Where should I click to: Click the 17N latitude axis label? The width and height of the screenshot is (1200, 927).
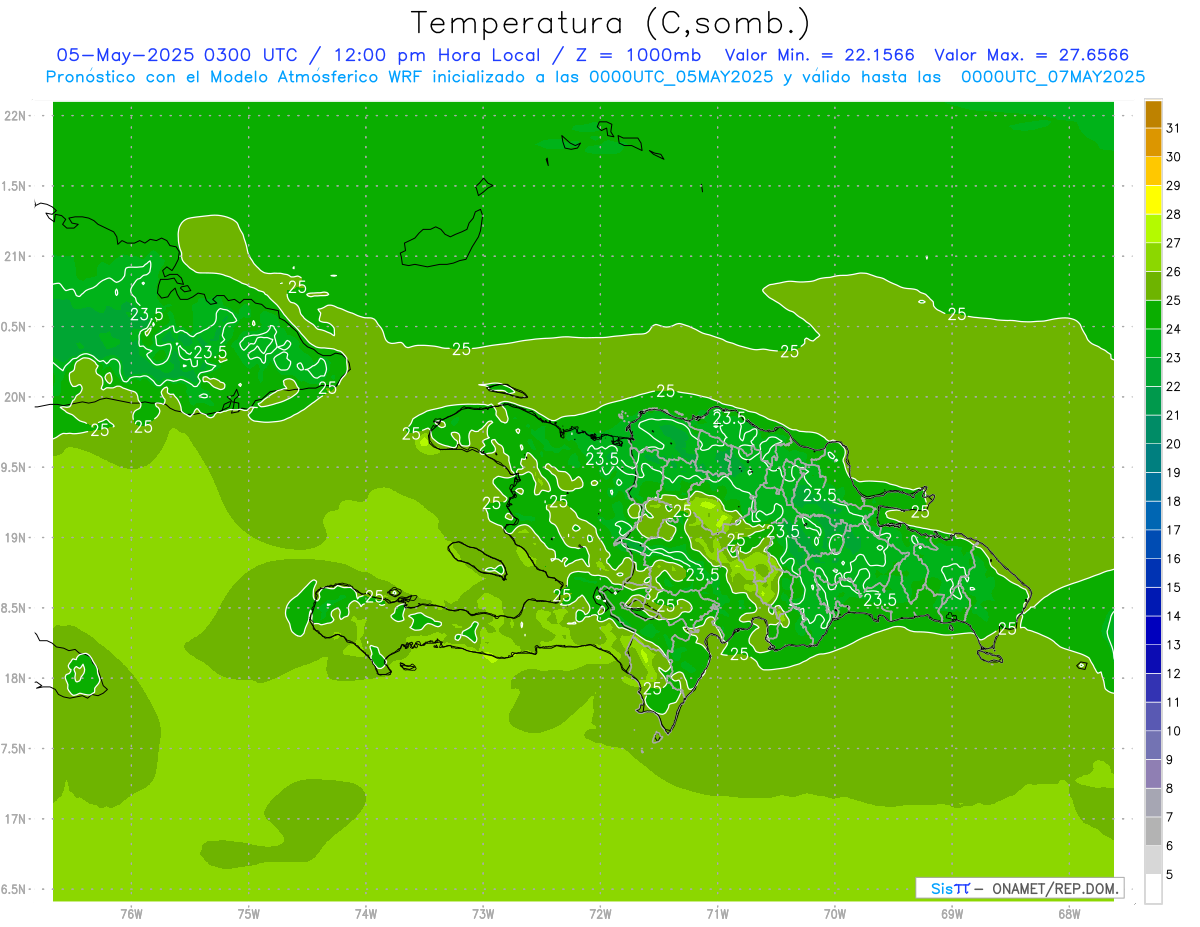(15, 819)
